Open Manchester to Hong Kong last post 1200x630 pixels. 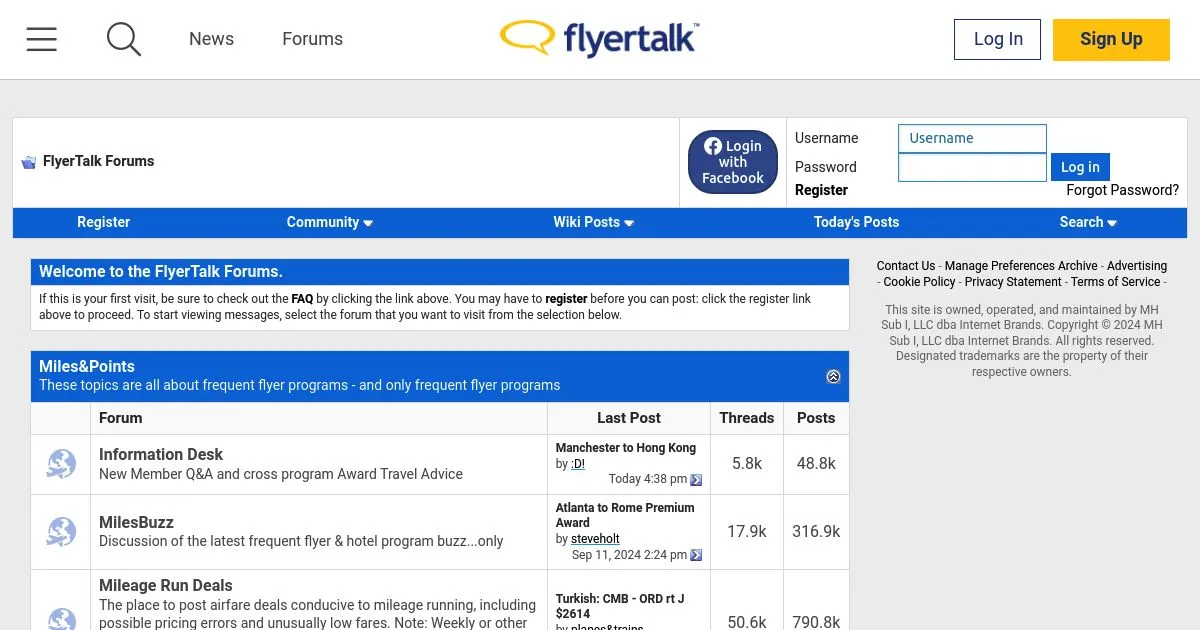(x=625, y=448)
